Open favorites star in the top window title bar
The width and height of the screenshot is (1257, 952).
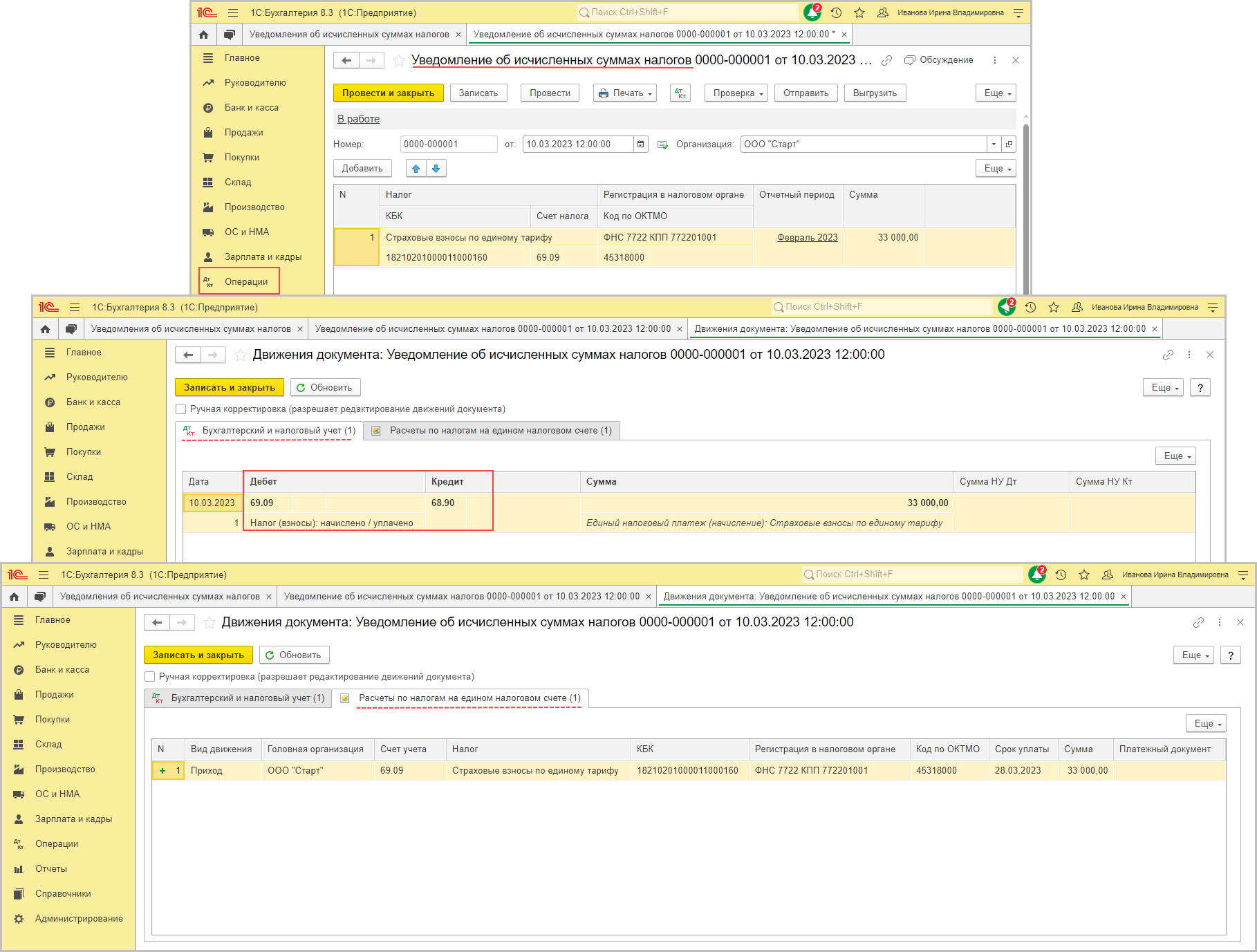[859, 12]
